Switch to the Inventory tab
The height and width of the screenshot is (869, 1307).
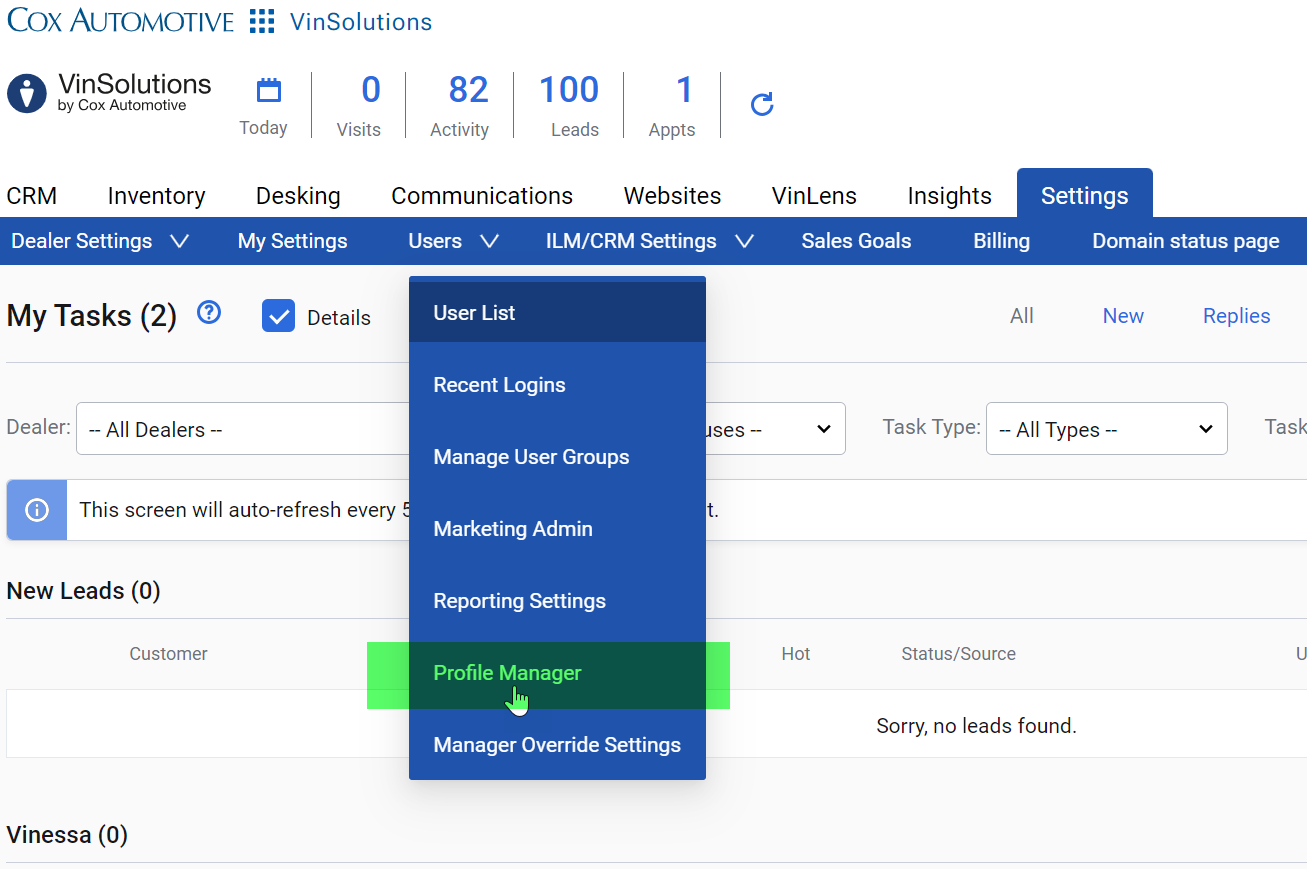point(157,196)
